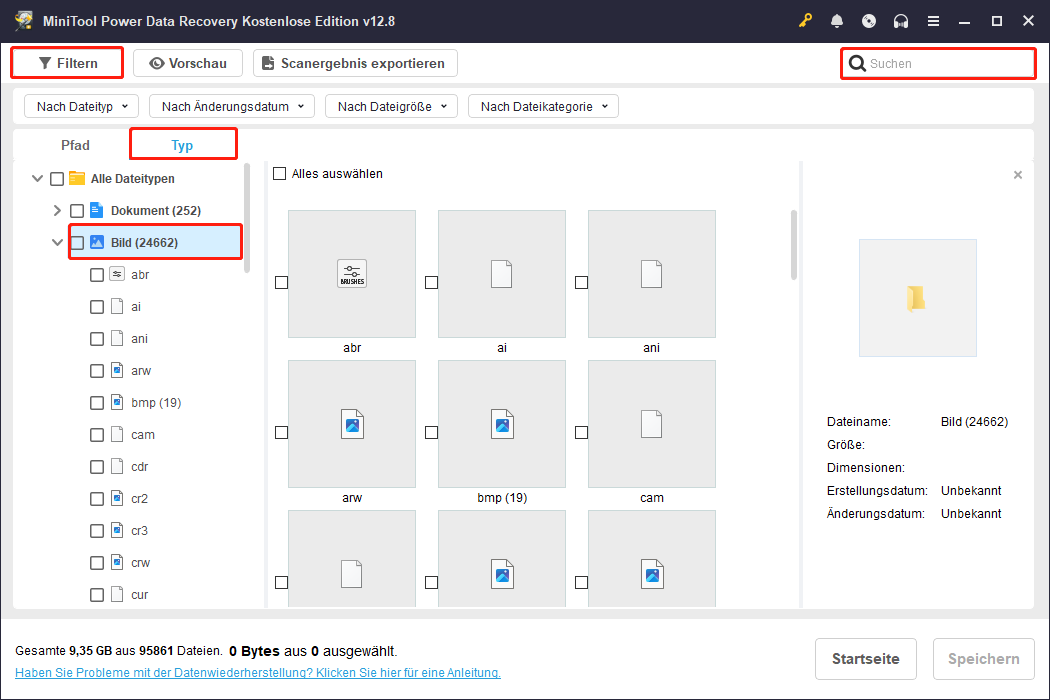The height and width of the screenshot is (700, 1050).
Task: Open the arw folder thumbnail
Action: (x=352, y=424)
